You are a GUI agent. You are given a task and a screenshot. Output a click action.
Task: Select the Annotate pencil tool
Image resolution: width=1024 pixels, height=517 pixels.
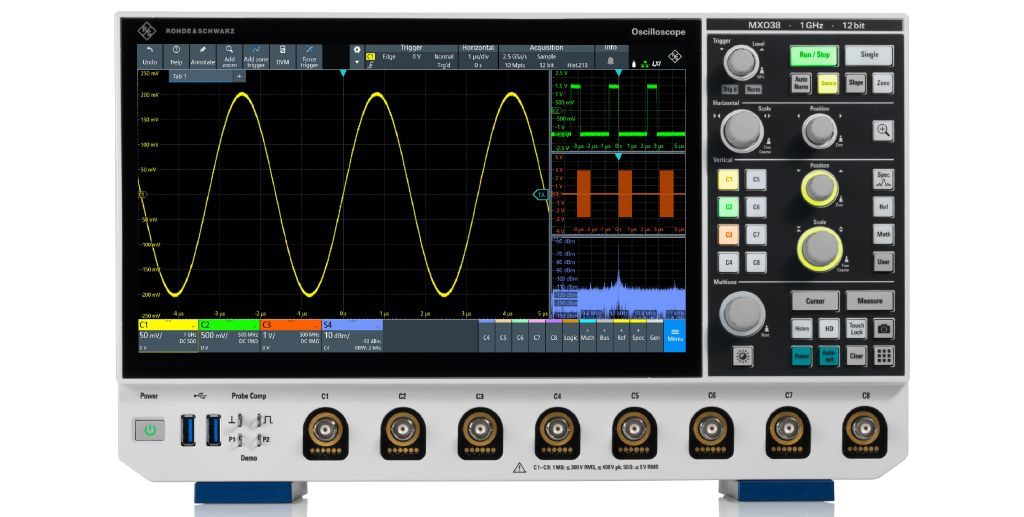tap(203, 55)
